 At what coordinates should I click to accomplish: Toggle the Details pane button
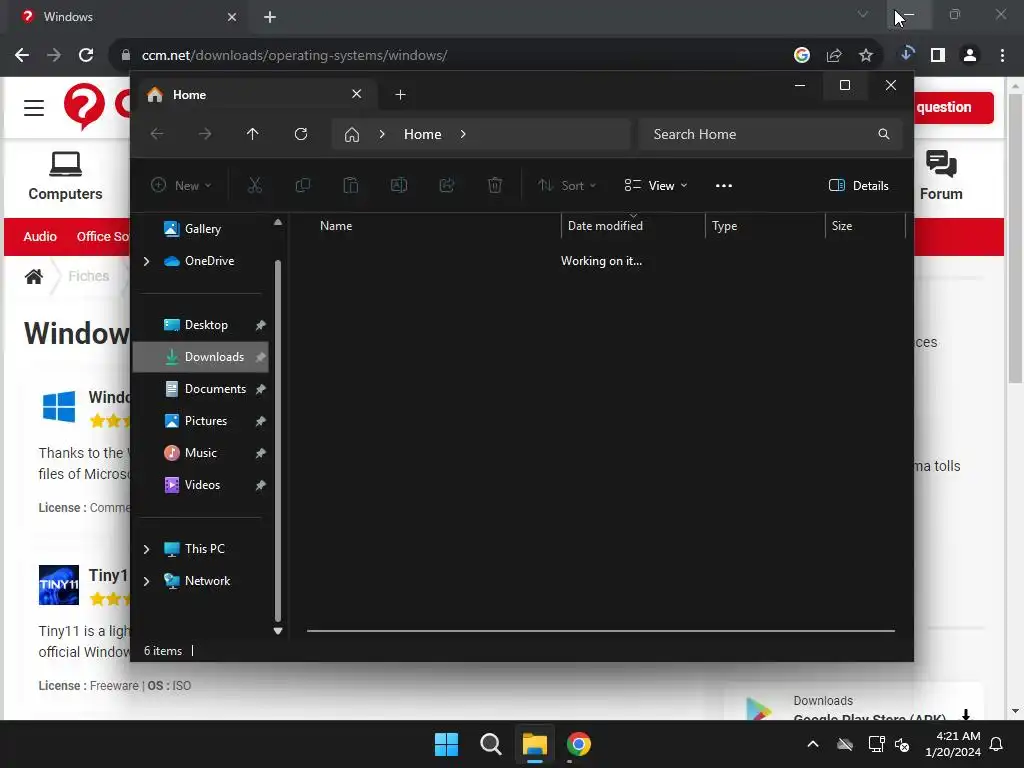858,185
